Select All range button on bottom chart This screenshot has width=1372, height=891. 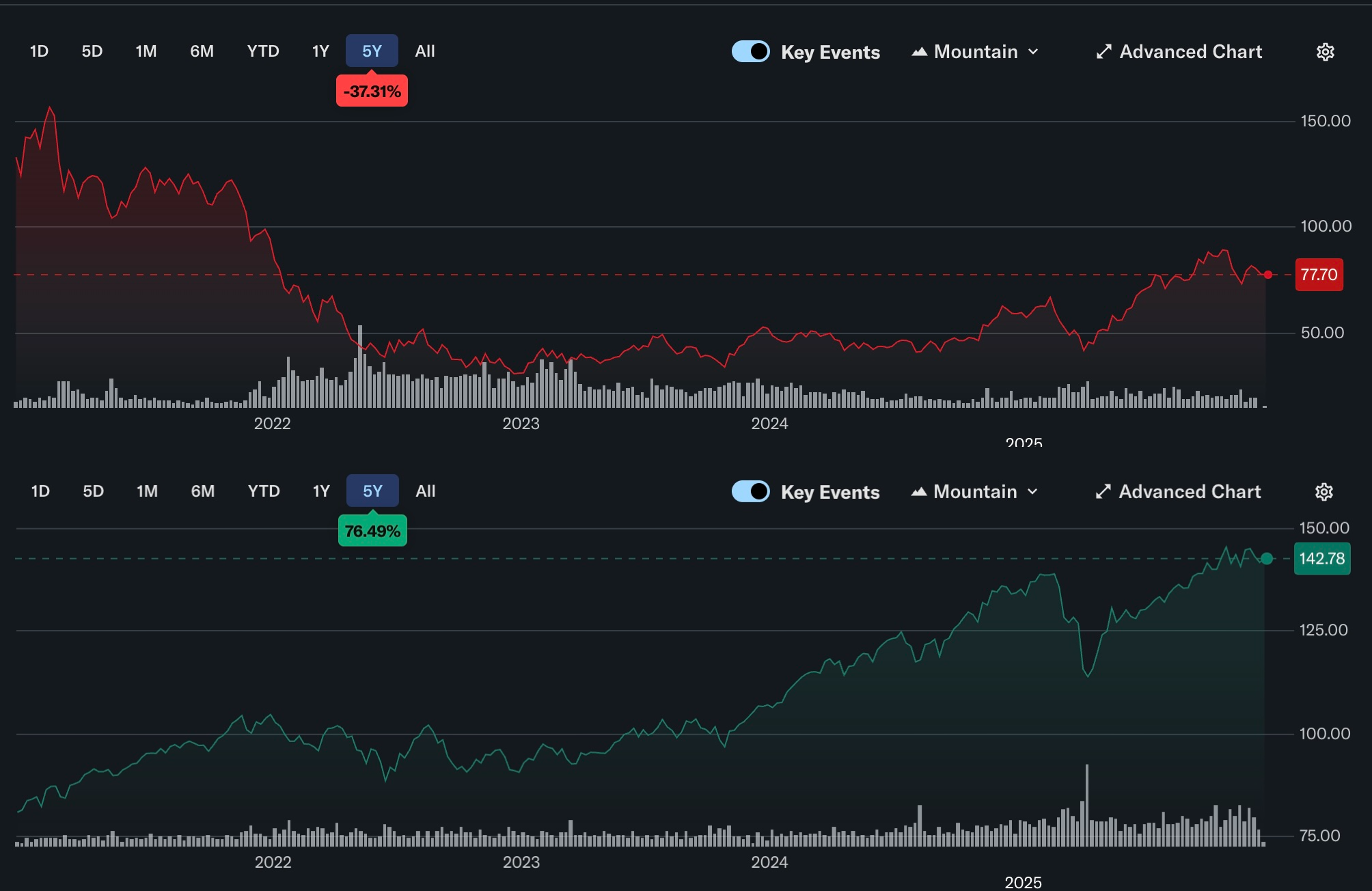pyautogui.click(x=425, y=491)
